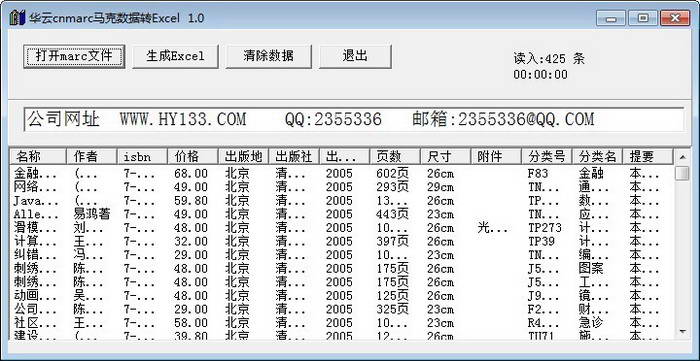The height and width of the screenshot is (361, 700).
Task: Click the 分类号 column header
Action: coord(546,157)
